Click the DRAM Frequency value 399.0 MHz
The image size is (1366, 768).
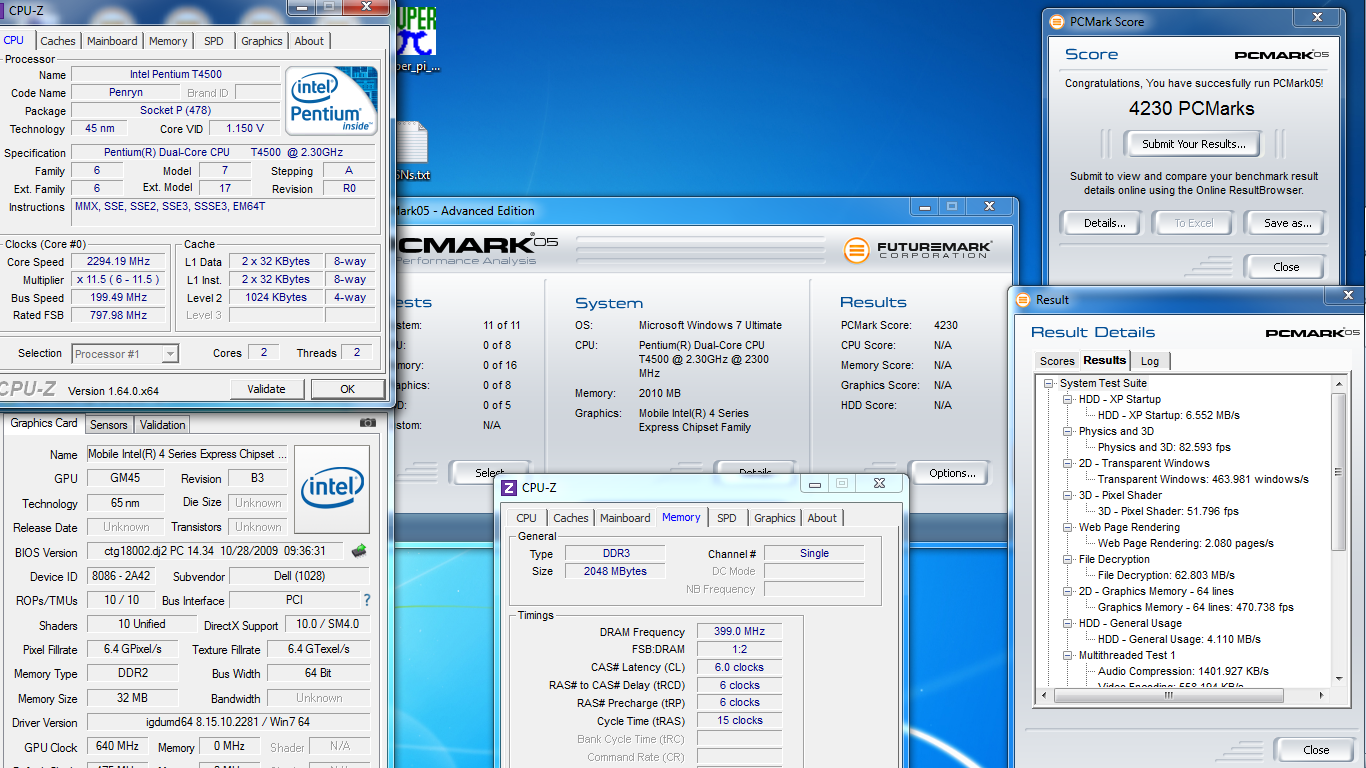coord(738,632)
